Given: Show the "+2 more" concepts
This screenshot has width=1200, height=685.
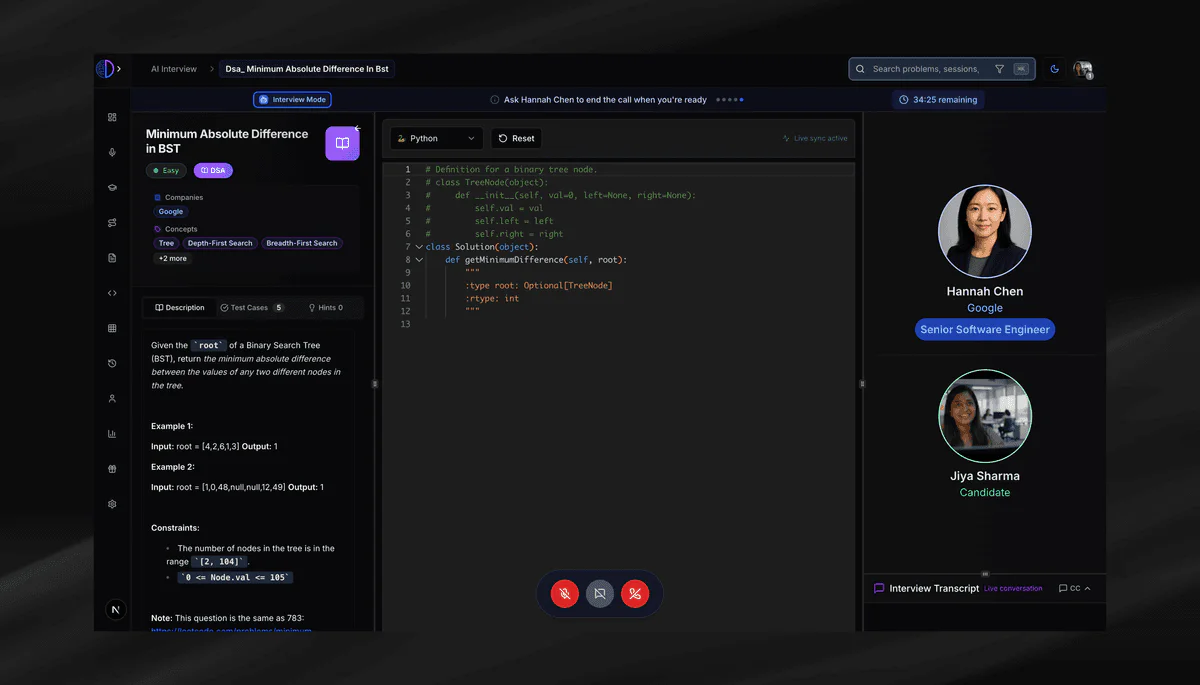Looking at the screenshot, I should (172, 258).
